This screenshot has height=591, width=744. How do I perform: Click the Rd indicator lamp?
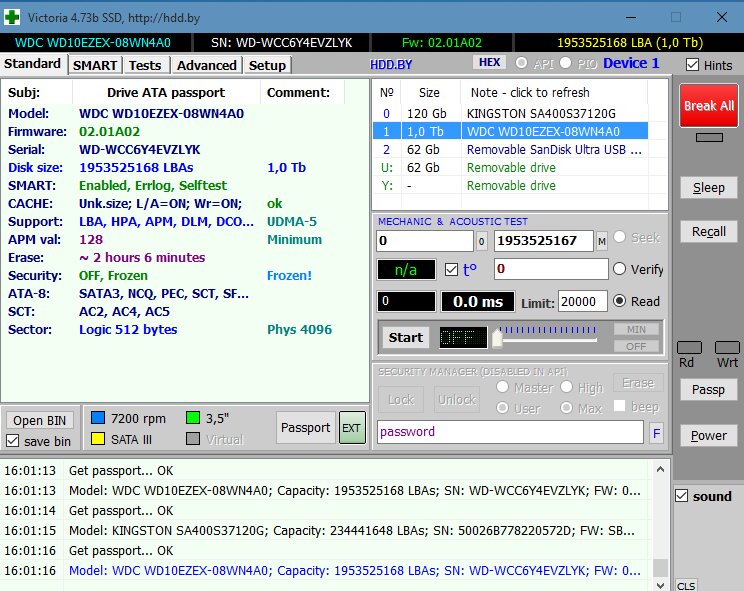click(689, 348)
